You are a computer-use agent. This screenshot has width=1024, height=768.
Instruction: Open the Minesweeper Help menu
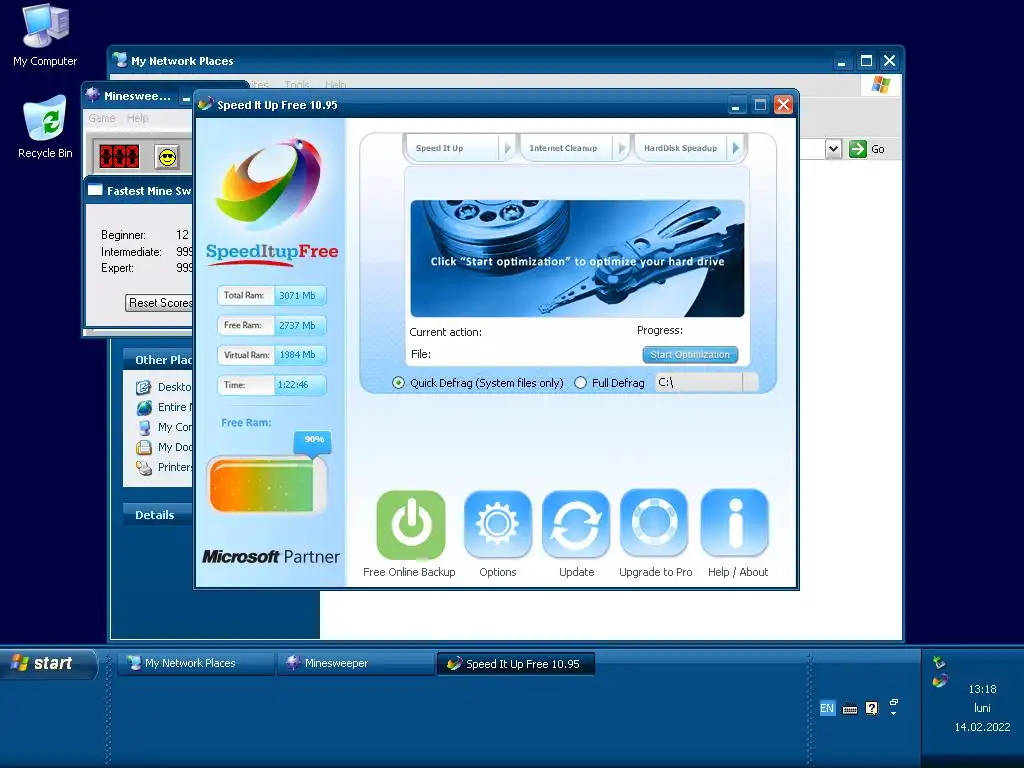pyautogui.click(x=138, y=118)
